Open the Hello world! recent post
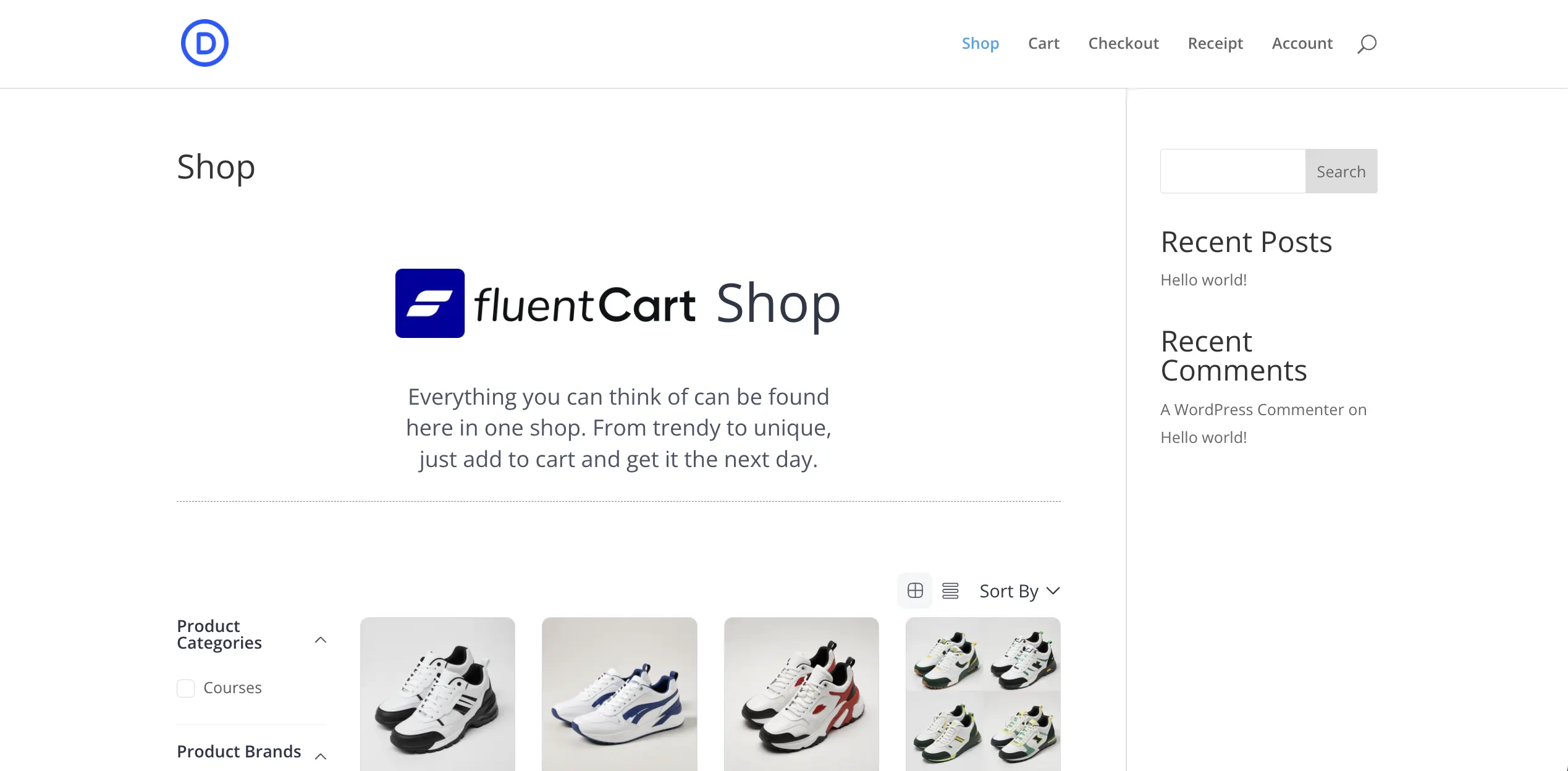This screenshot has width=1568, height=771. 1203,279
